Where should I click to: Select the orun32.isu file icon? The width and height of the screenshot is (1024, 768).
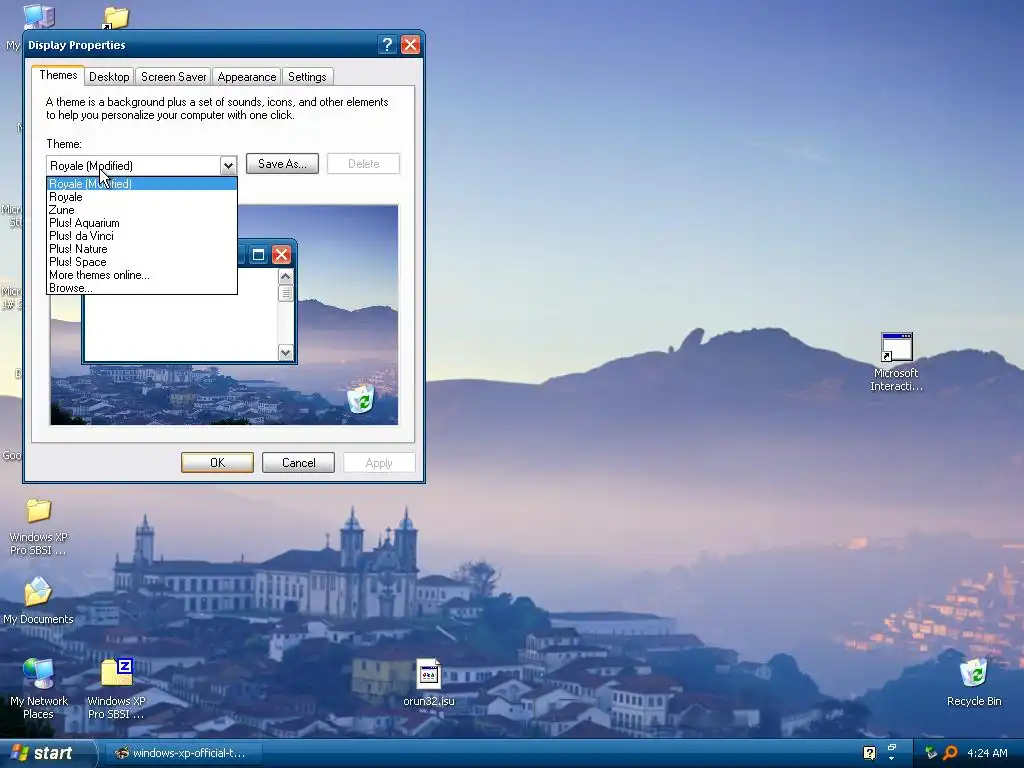pyautogui.click(x=428, y=674)
